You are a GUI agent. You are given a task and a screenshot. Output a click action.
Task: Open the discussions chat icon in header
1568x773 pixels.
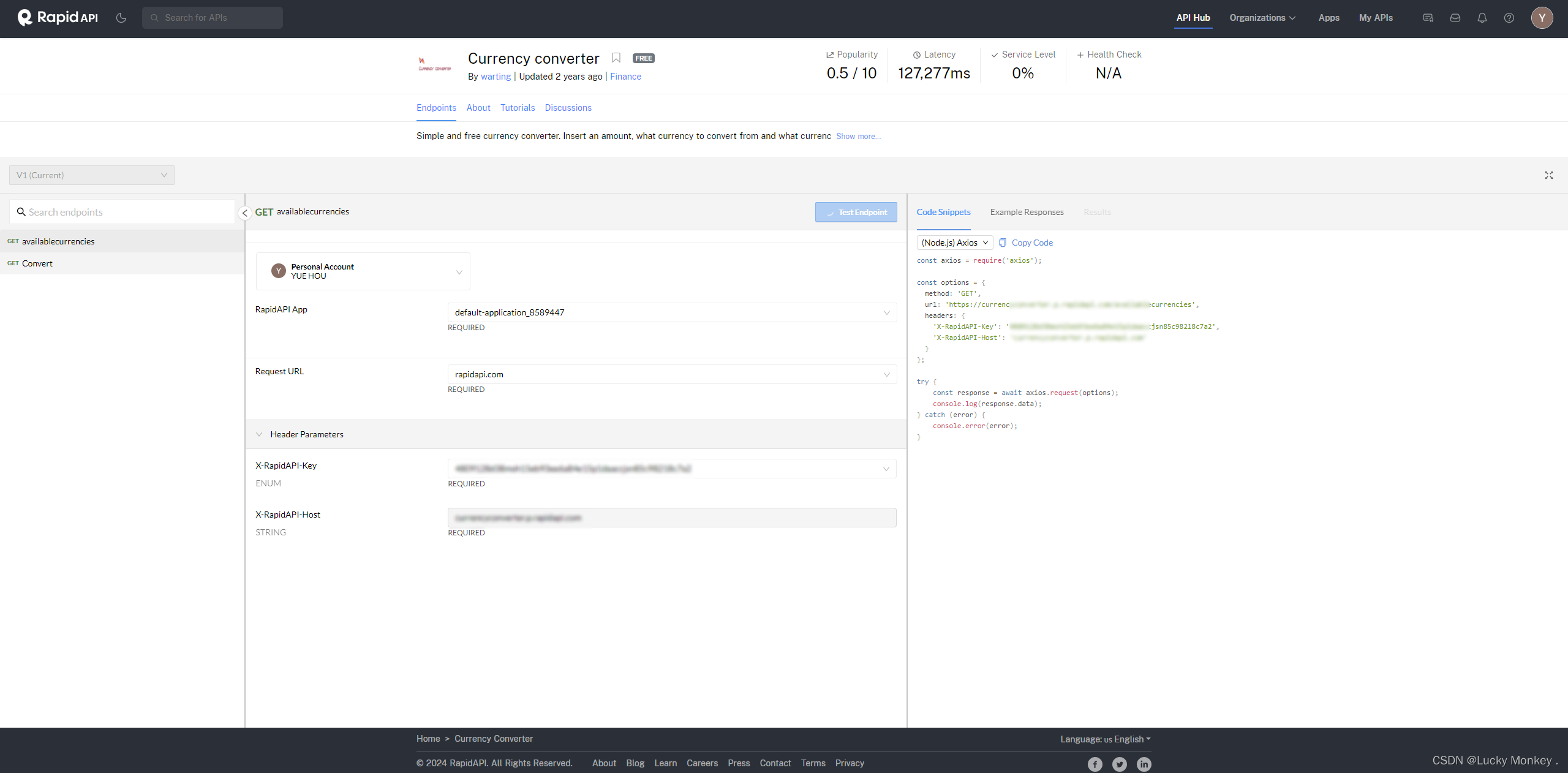(1428, 18)
